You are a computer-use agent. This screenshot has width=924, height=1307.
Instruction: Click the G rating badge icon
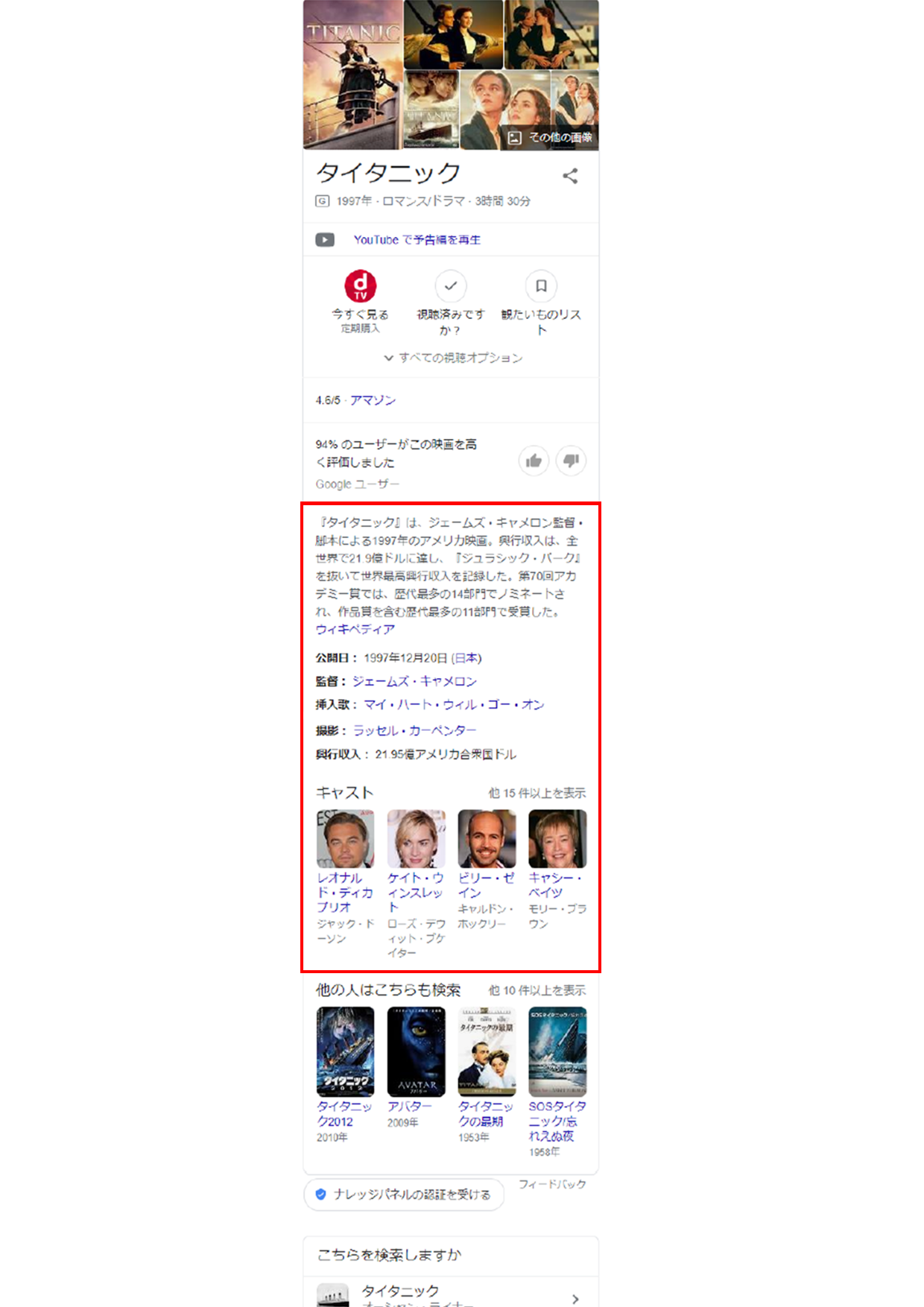322,200
